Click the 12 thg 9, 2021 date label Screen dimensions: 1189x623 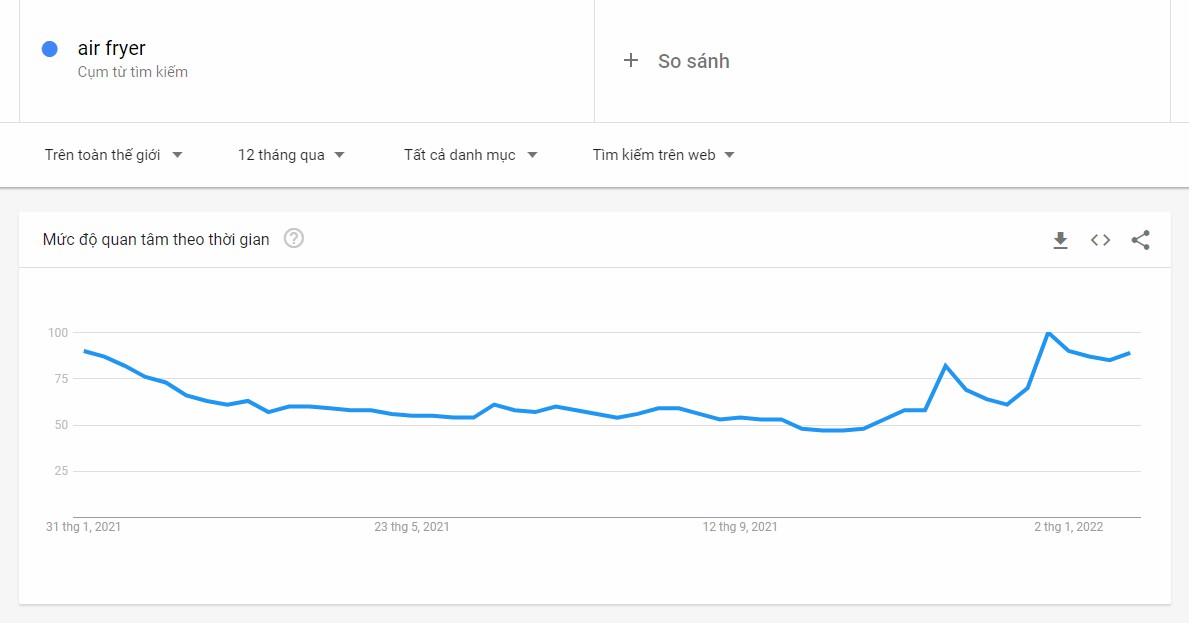740,527
